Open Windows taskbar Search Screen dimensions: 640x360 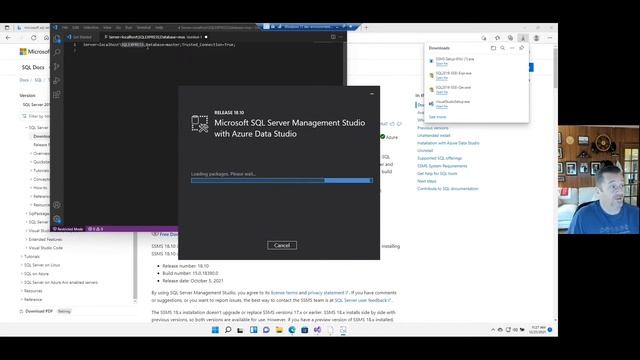tap(228, 330)
